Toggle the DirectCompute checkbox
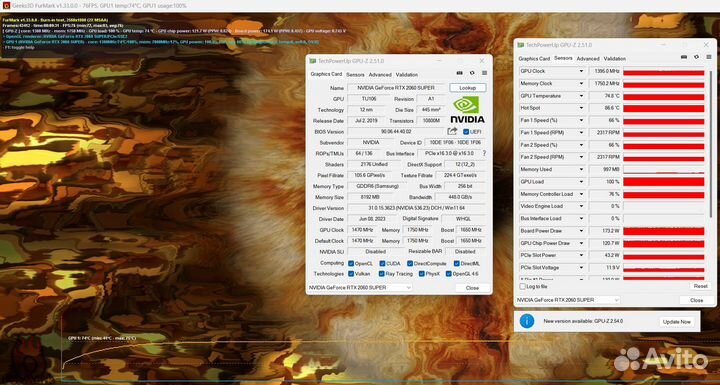 click(x=410, y=264)
